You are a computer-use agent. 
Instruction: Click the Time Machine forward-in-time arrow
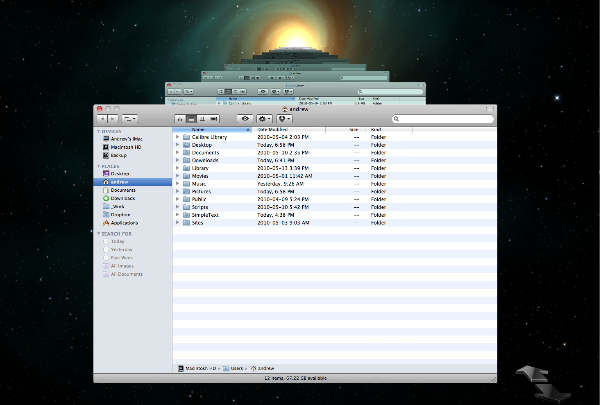point(552,392)
